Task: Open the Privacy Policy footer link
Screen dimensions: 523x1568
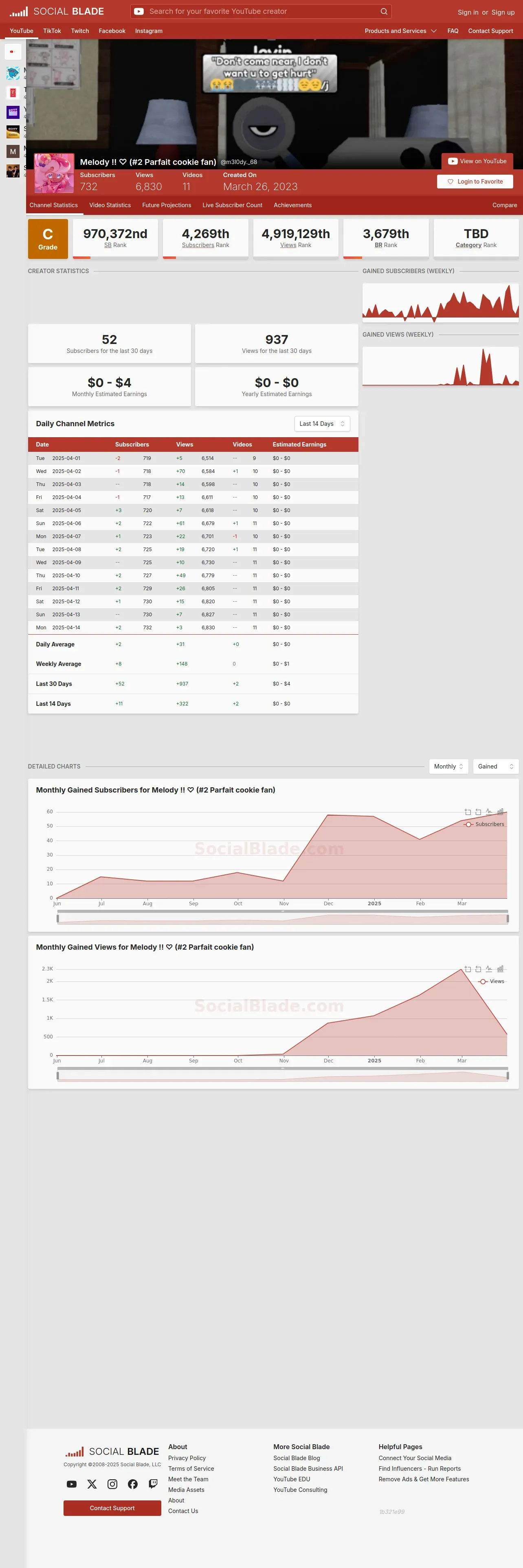Action: pyautogui.click(x=187, y=1458)
